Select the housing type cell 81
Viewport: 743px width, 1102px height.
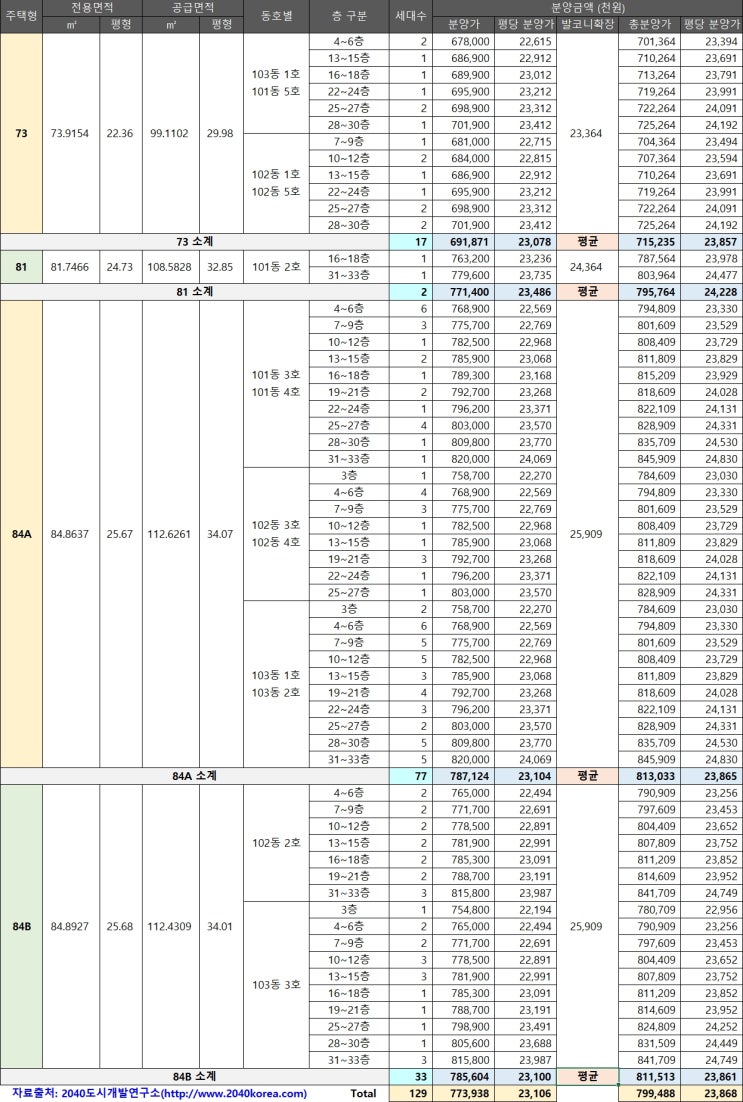coord(21,267)
